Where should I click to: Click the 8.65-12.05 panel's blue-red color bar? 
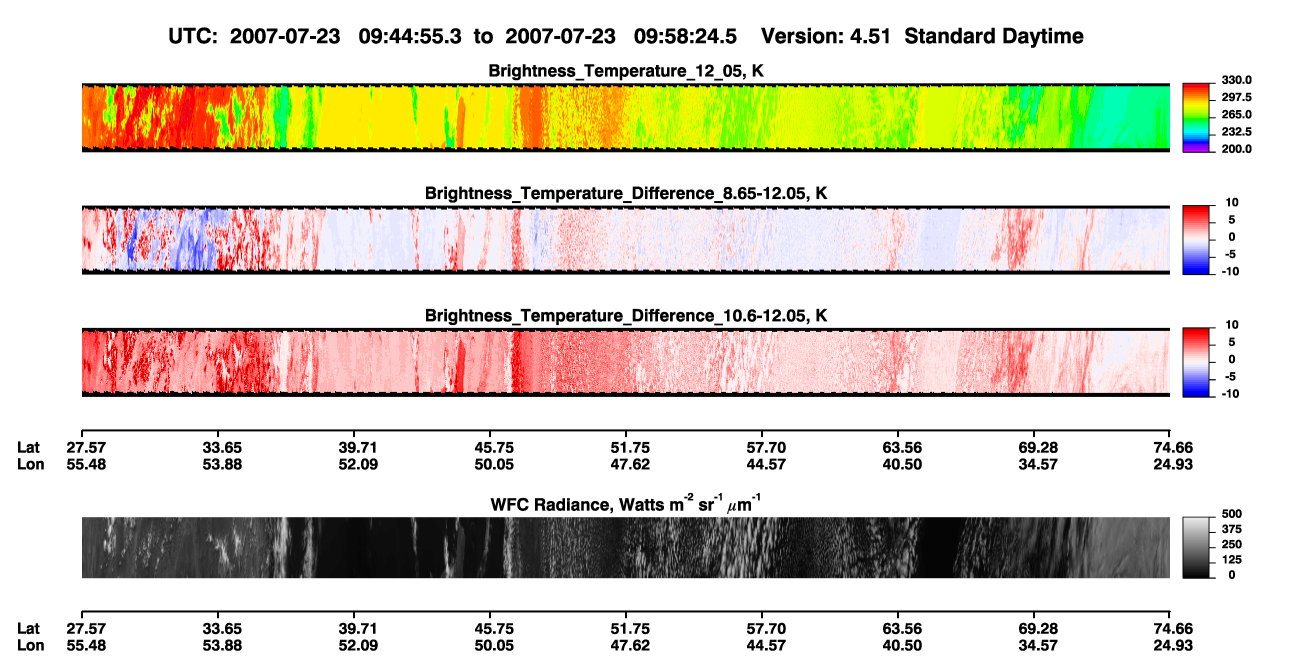[x=1196, y=239]
